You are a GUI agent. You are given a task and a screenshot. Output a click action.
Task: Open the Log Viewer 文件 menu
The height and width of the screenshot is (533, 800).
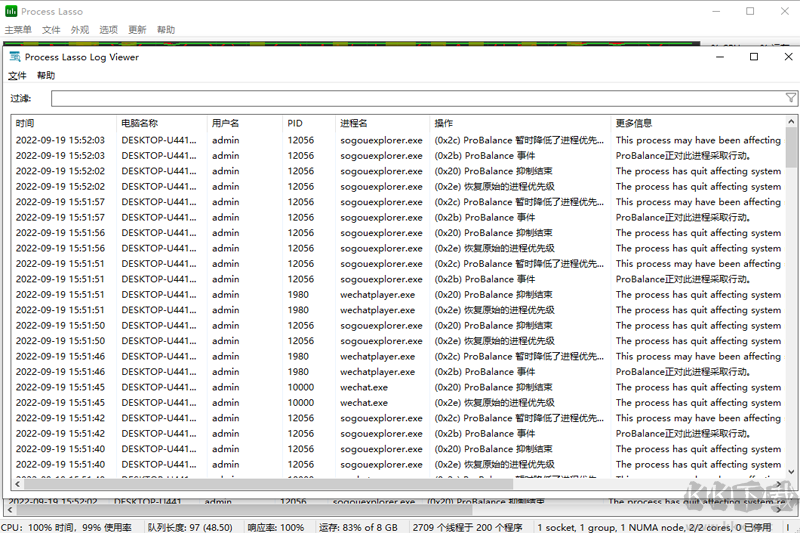pos(17,75)
